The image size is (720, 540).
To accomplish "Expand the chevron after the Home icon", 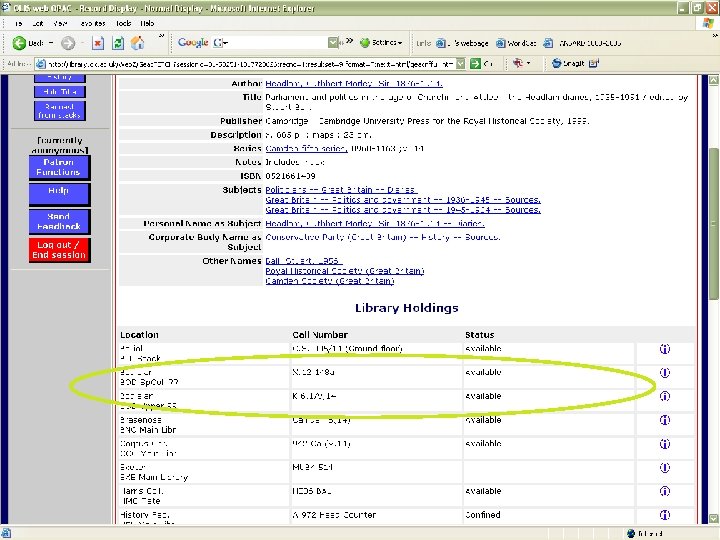I will coord(161,37).
